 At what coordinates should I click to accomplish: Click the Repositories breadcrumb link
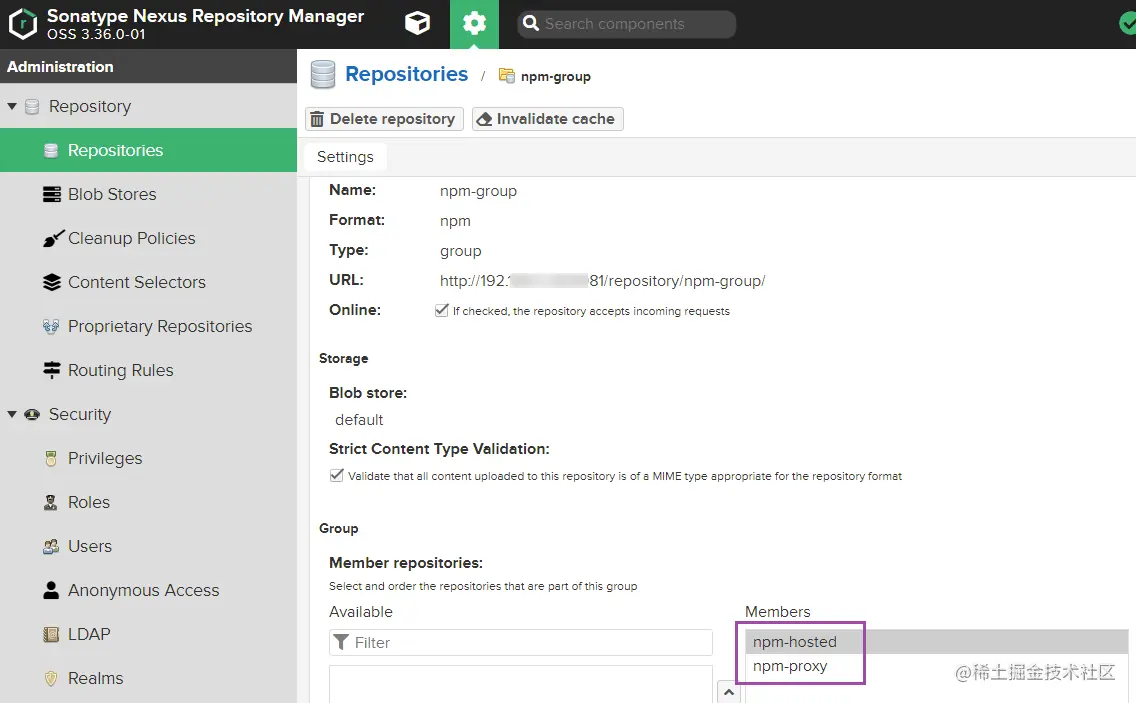point(406,74)
